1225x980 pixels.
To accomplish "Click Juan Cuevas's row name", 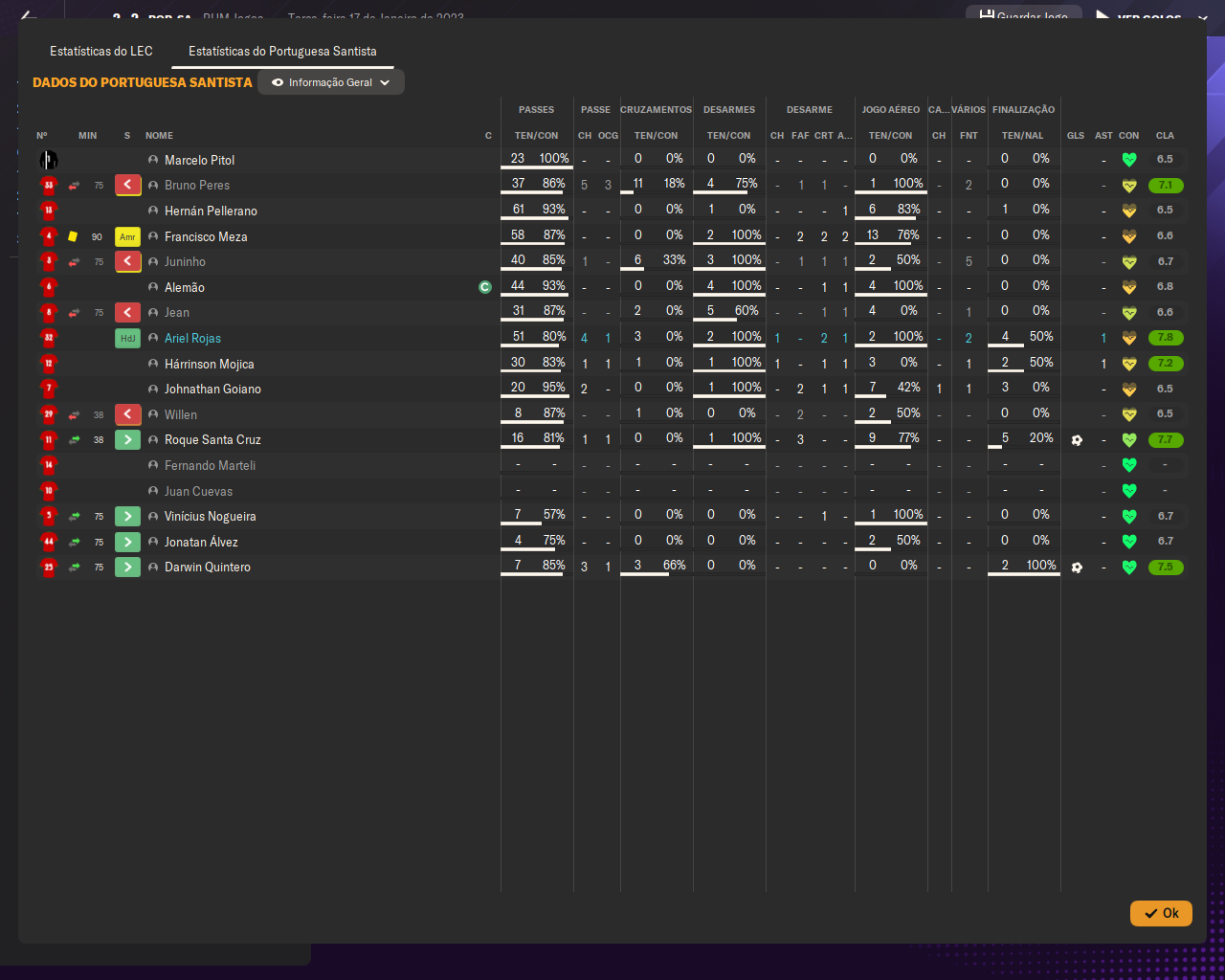I will pos(198,491).
